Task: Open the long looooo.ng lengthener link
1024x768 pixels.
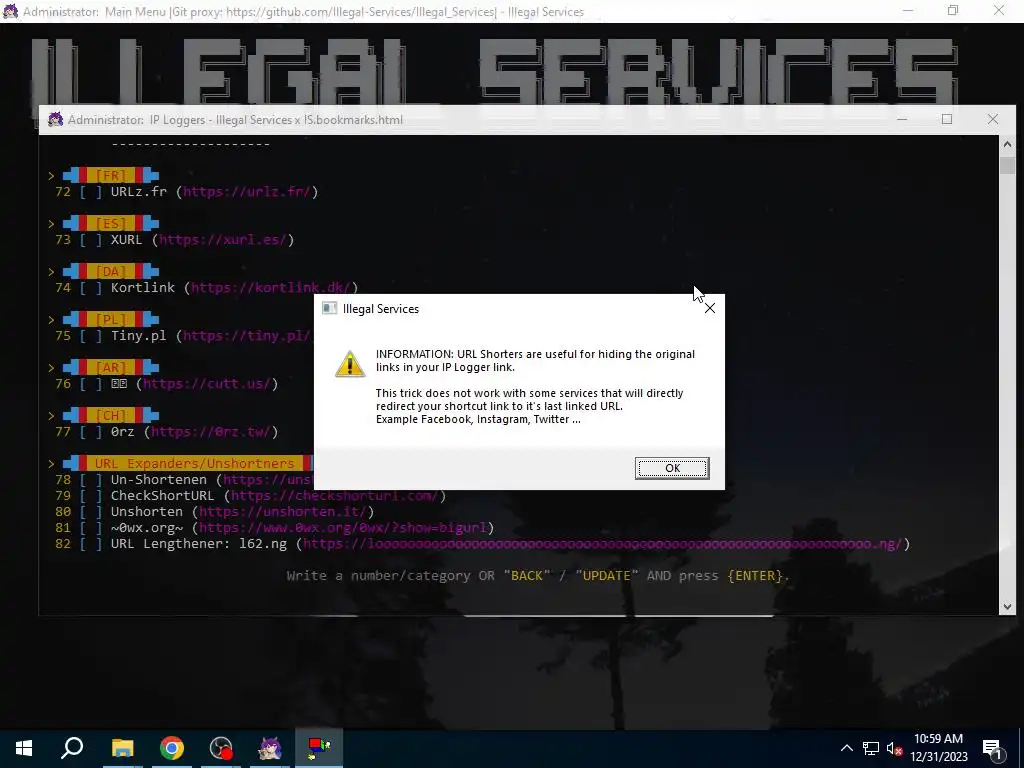Action: (x=602, y=543)
